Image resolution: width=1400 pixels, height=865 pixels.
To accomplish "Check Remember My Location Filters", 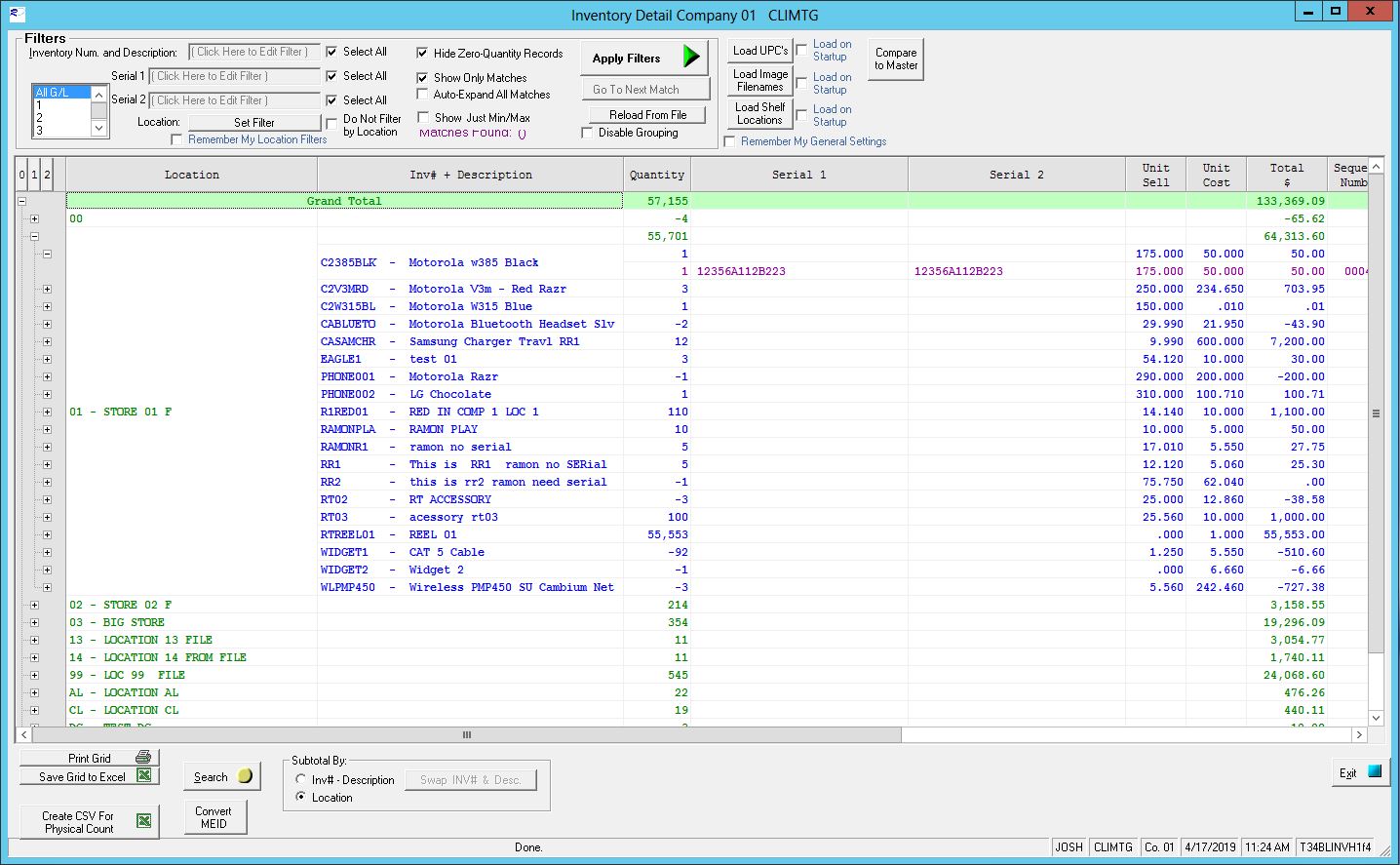I will point(176,139).
